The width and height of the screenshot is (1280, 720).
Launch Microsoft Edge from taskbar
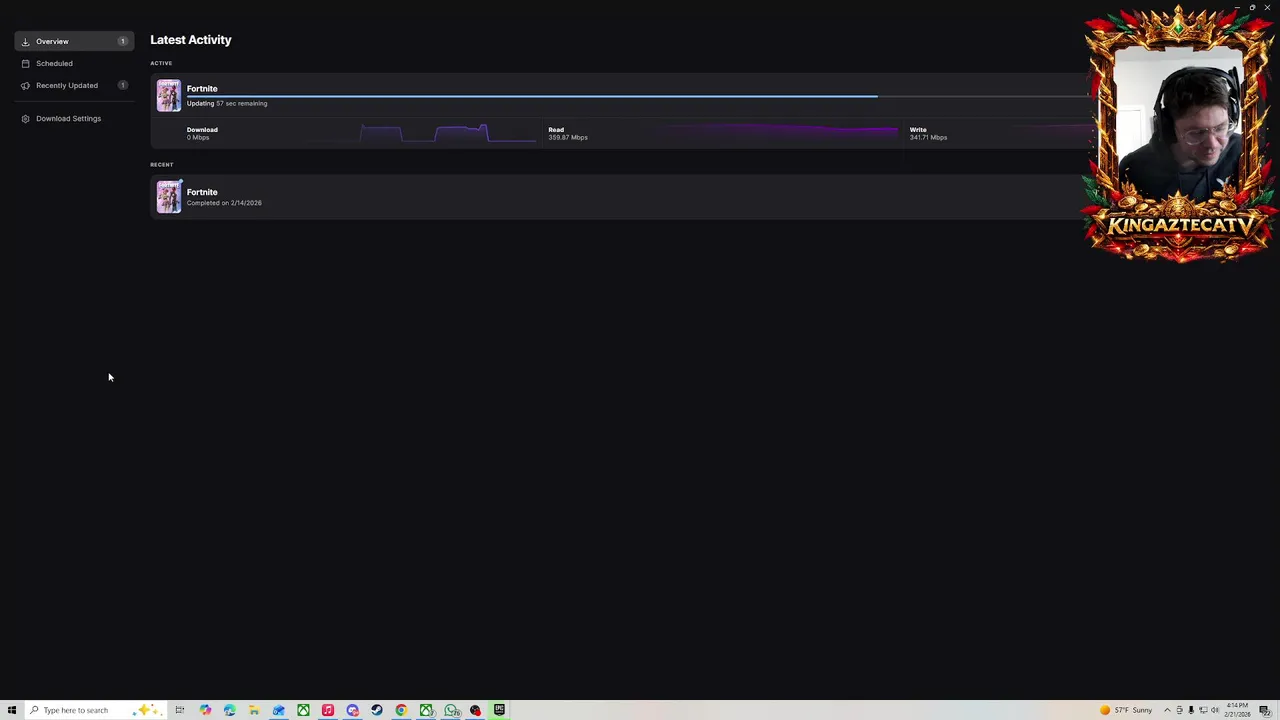[x=230, y=710]
